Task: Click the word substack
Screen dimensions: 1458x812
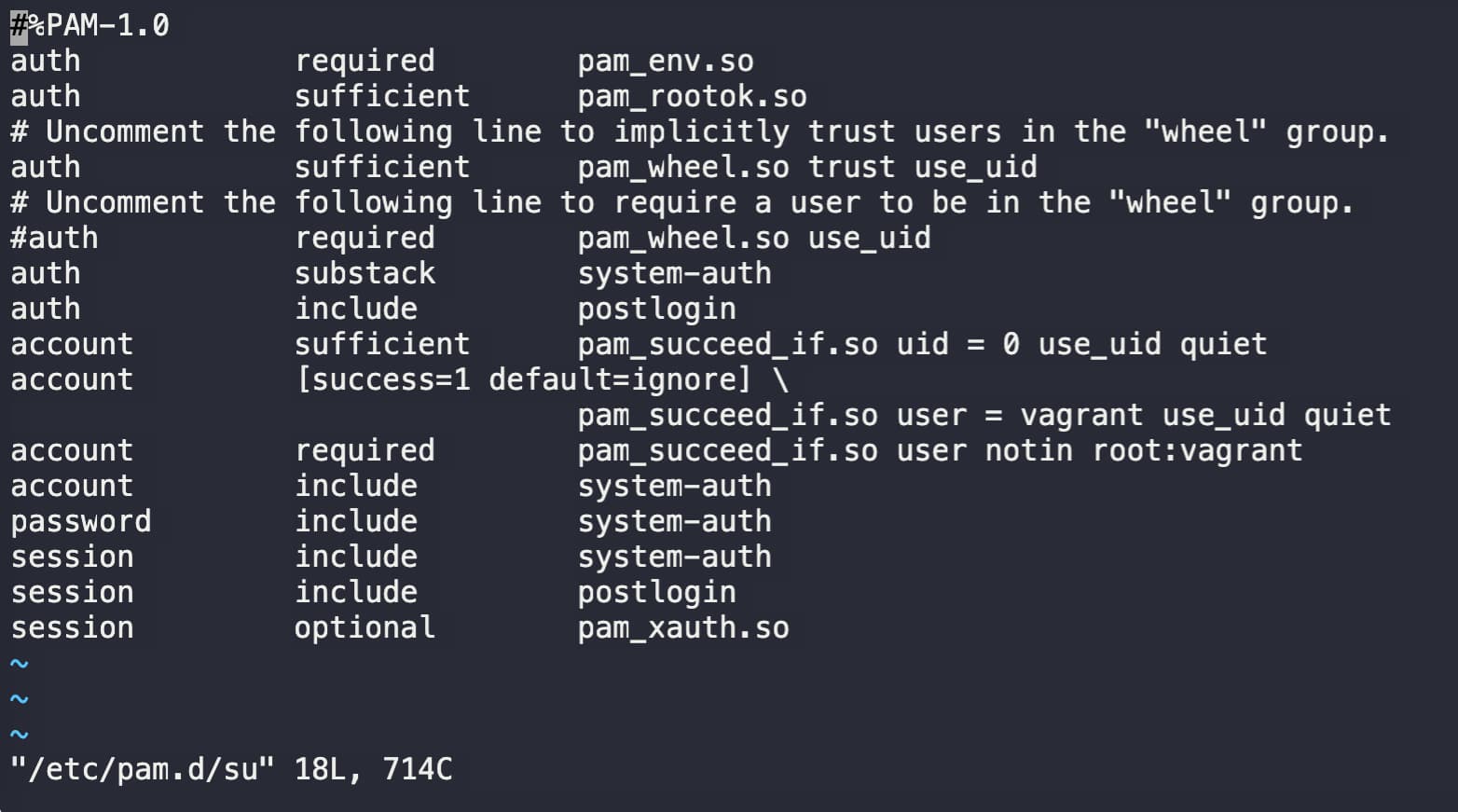Action: [x=364, y=274]
